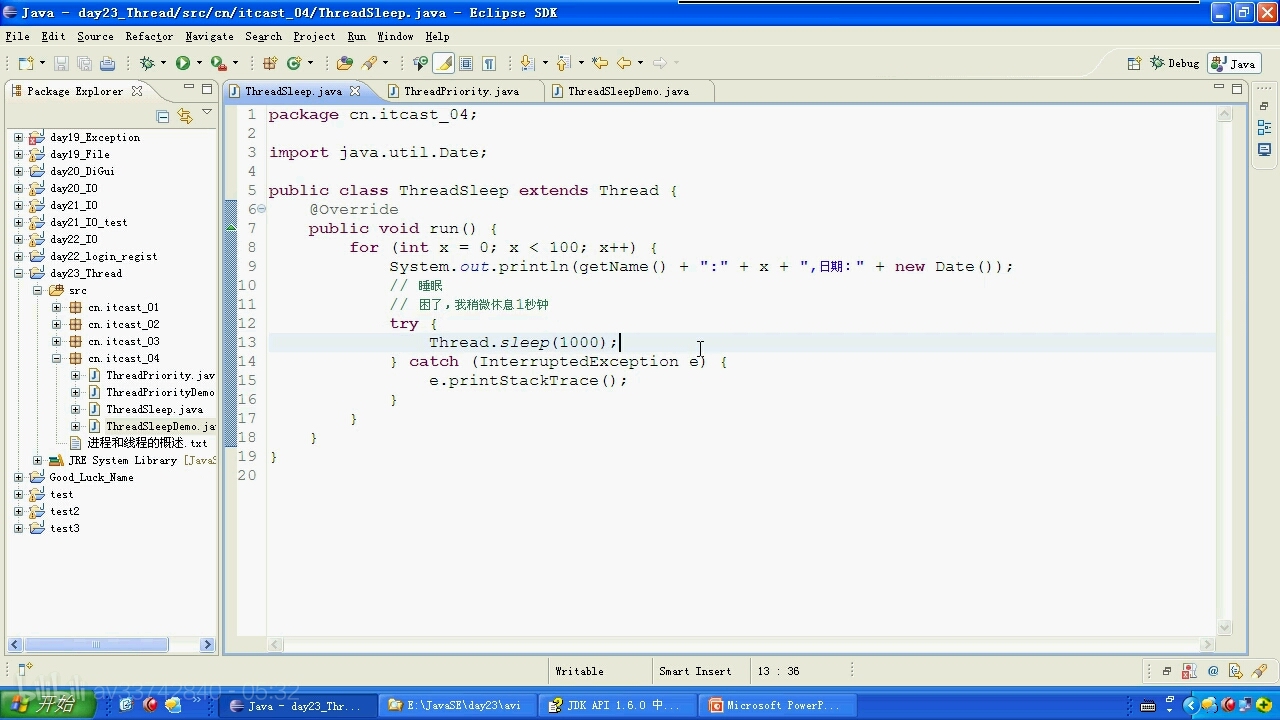Click the Open Type icon
The height and width of the screenshot is (720, 1280).
coord(345,63)
